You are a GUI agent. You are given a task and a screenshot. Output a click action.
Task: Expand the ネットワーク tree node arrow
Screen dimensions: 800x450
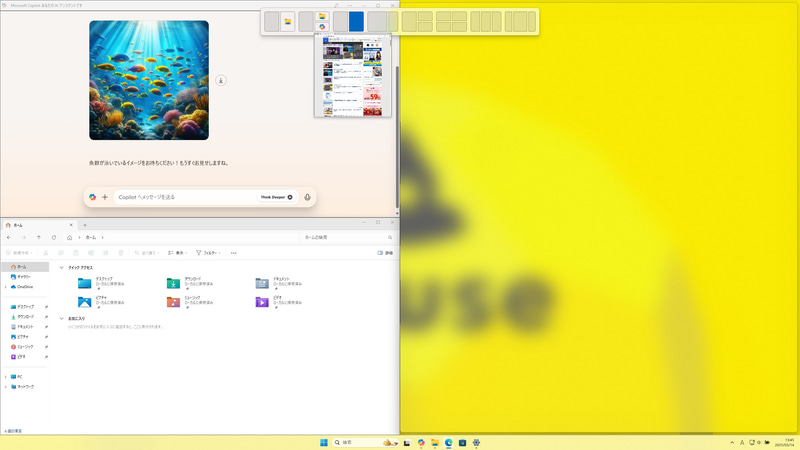tap(6, 387)
